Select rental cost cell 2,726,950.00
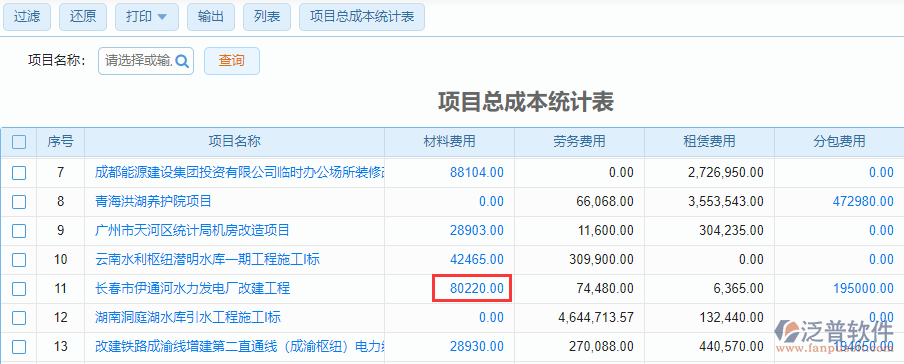 point(709,172)
